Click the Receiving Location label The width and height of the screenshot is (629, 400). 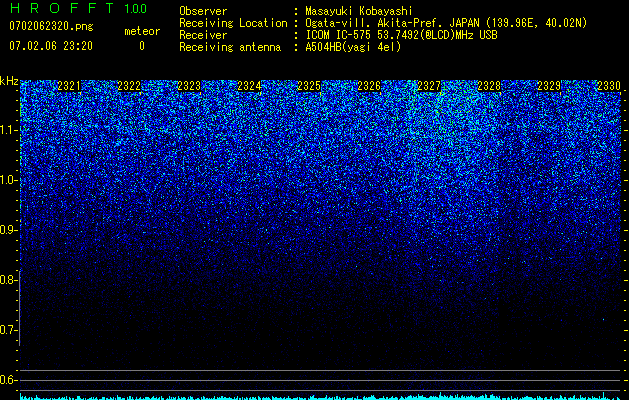pyautogui.click(x=233, y=23)
